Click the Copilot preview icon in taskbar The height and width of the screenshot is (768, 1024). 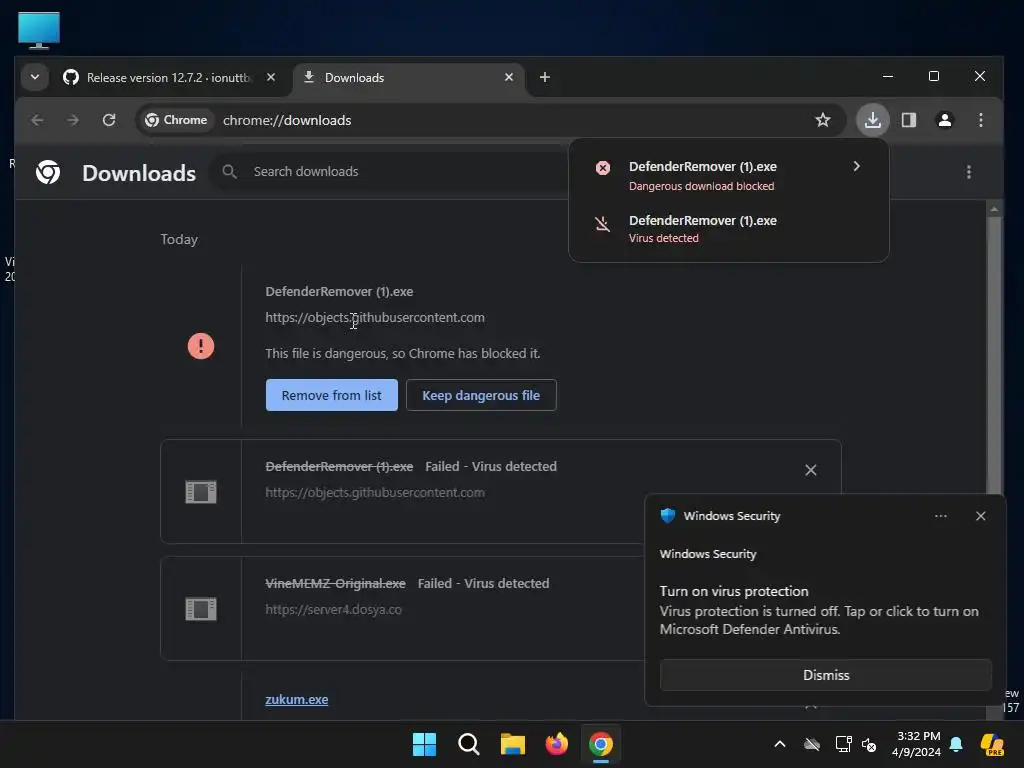click(x=991, y=744)
